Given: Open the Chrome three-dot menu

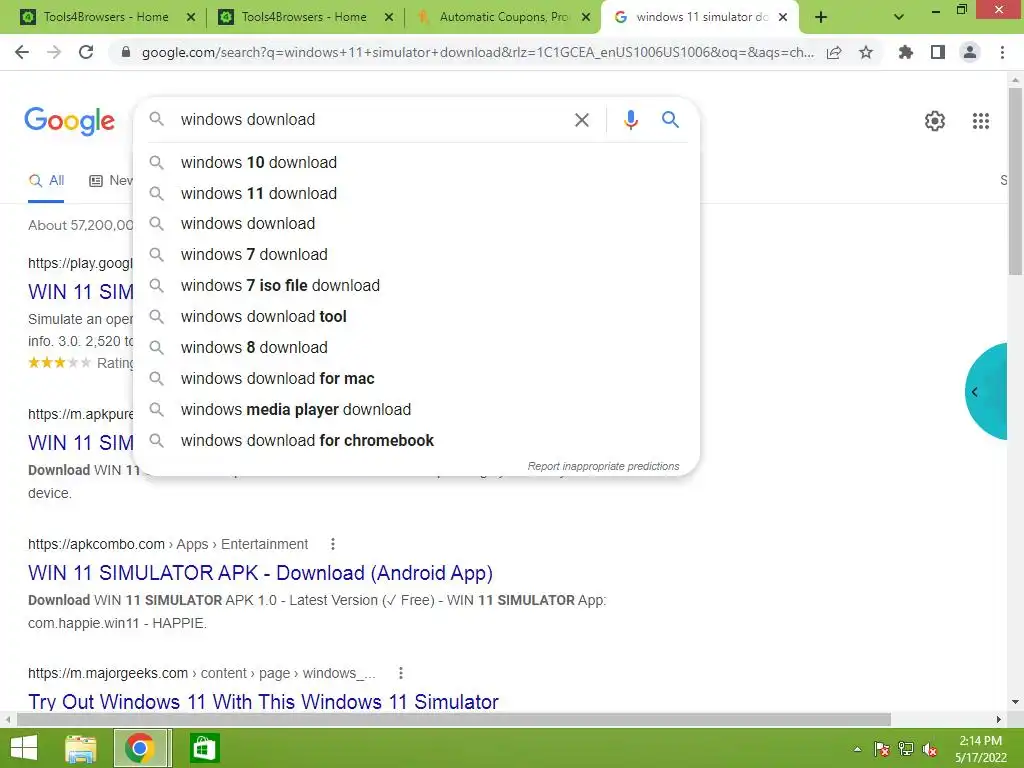Looking at the screenshot, I should (x=1002, y=52).
